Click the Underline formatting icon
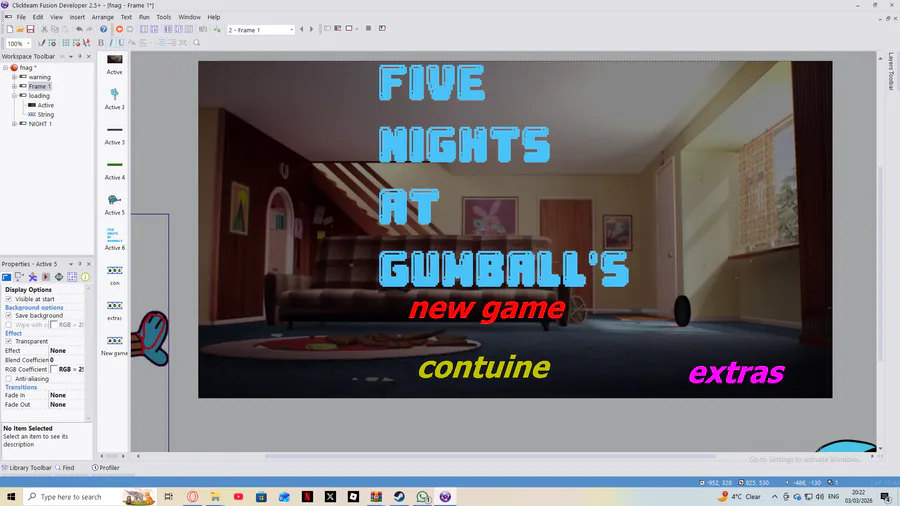 pyautogui.click(x=121, y=43)
